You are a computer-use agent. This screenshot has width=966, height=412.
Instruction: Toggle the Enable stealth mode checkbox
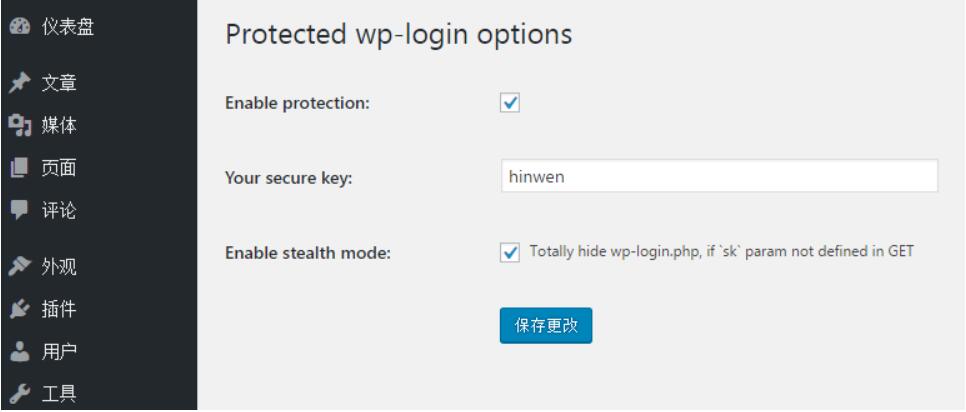pyautogui.click(x=509, y=252)
